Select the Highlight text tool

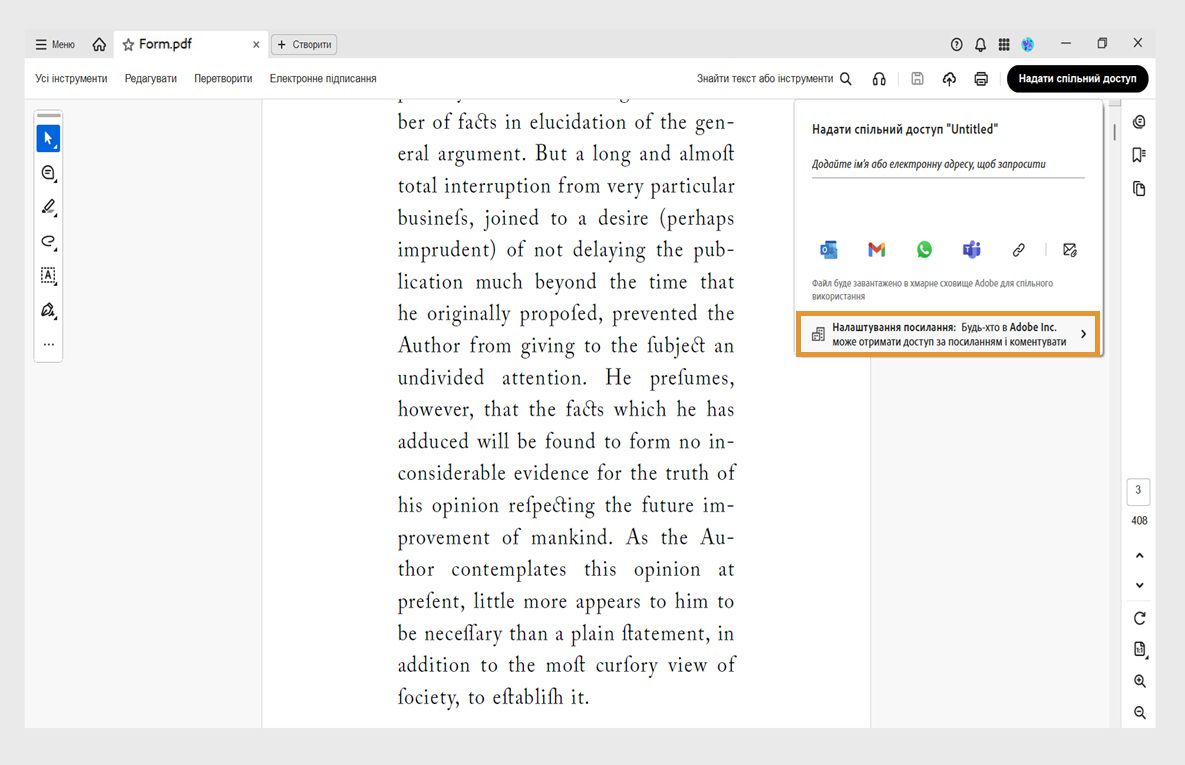click(48, 207)
